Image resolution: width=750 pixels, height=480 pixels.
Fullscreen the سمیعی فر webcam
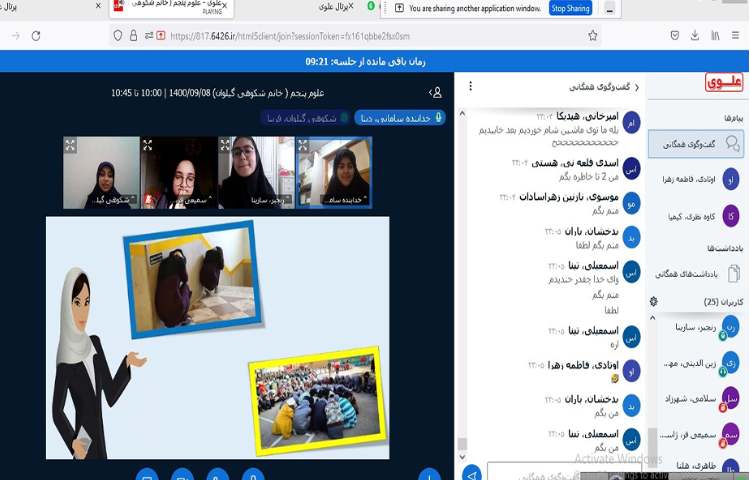[147, 145]
